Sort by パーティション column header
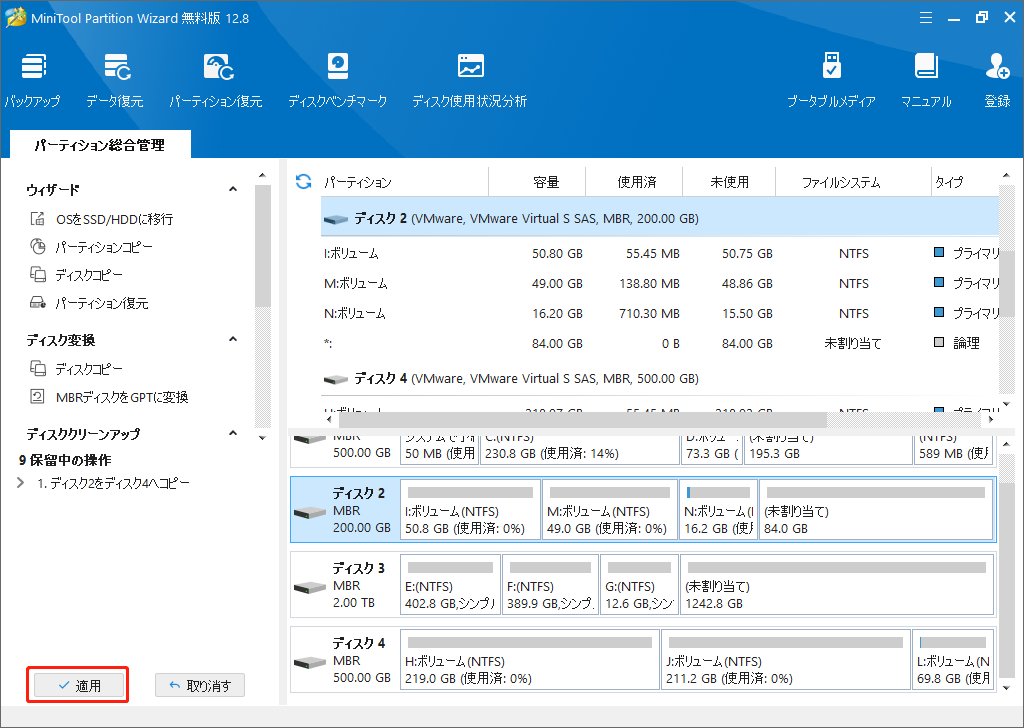Viewport: 1024px width, 728px height. (405, 182)
